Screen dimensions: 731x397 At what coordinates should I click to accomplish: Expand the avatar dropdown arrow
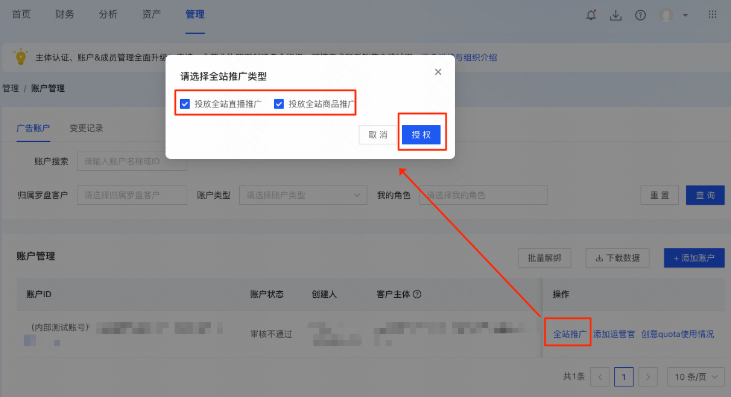(685, 15)
